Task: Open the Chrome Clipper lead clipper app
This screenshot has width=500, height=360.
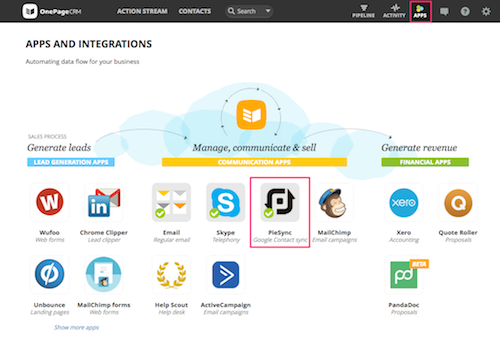Action: [104, 202]
